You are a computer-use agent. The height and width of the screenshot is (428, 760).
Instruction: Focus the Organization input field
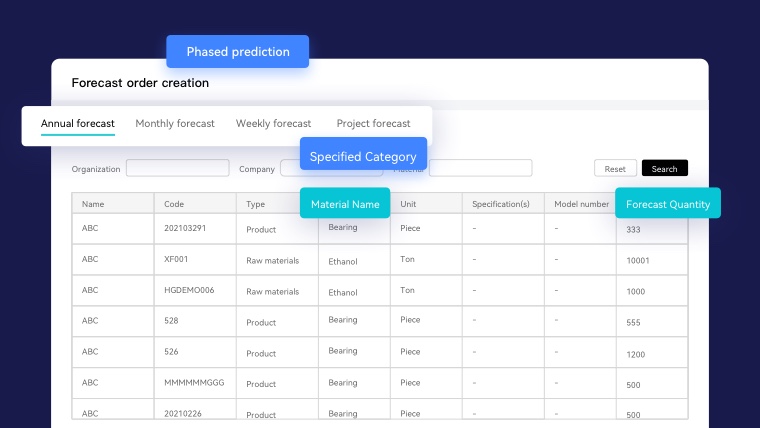click(x=177, y=169)
